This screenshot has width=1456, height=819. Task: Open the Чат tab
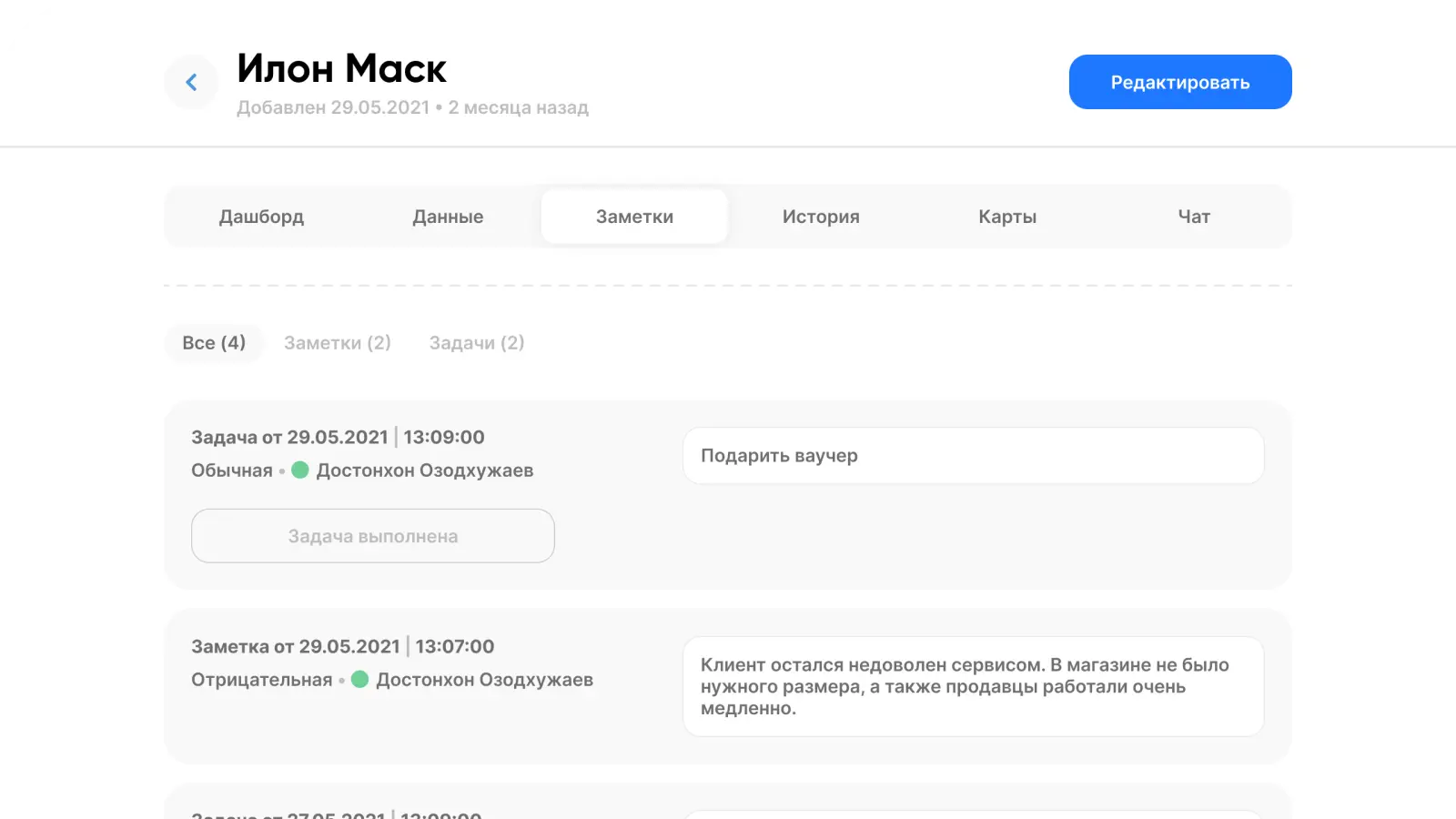coord(1194,217)
